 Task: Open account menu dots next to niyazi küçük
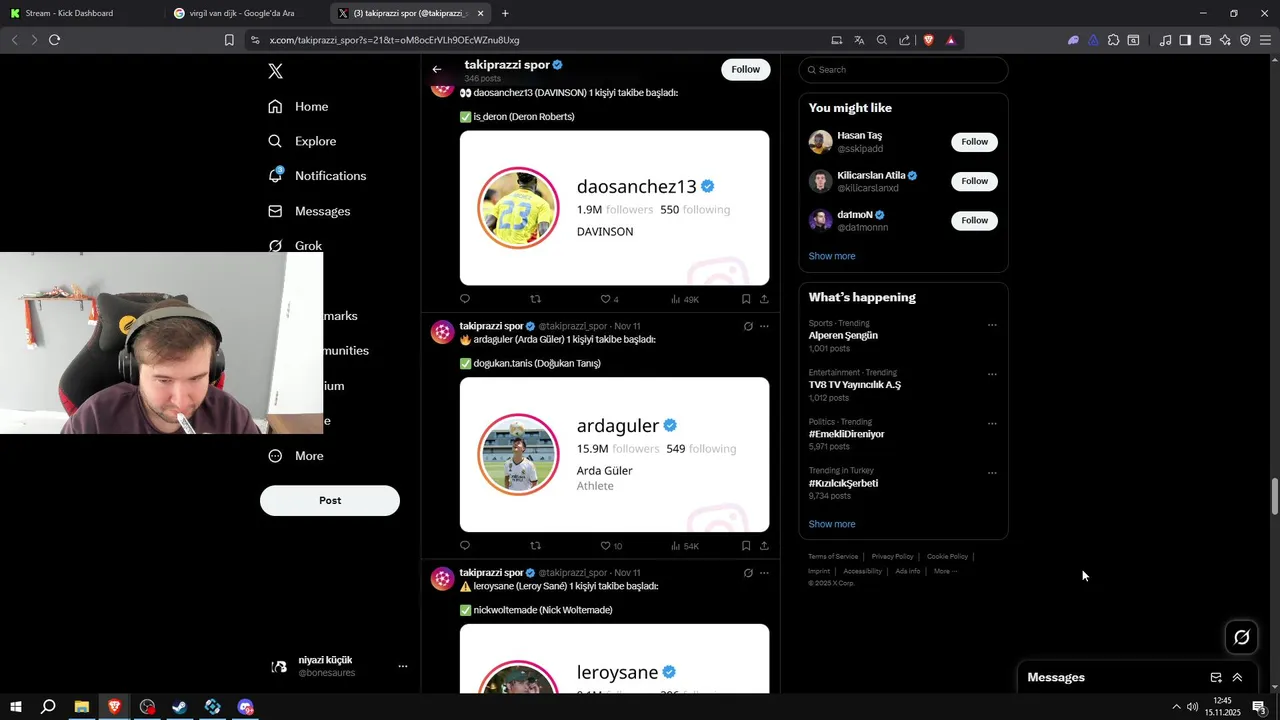403,666
